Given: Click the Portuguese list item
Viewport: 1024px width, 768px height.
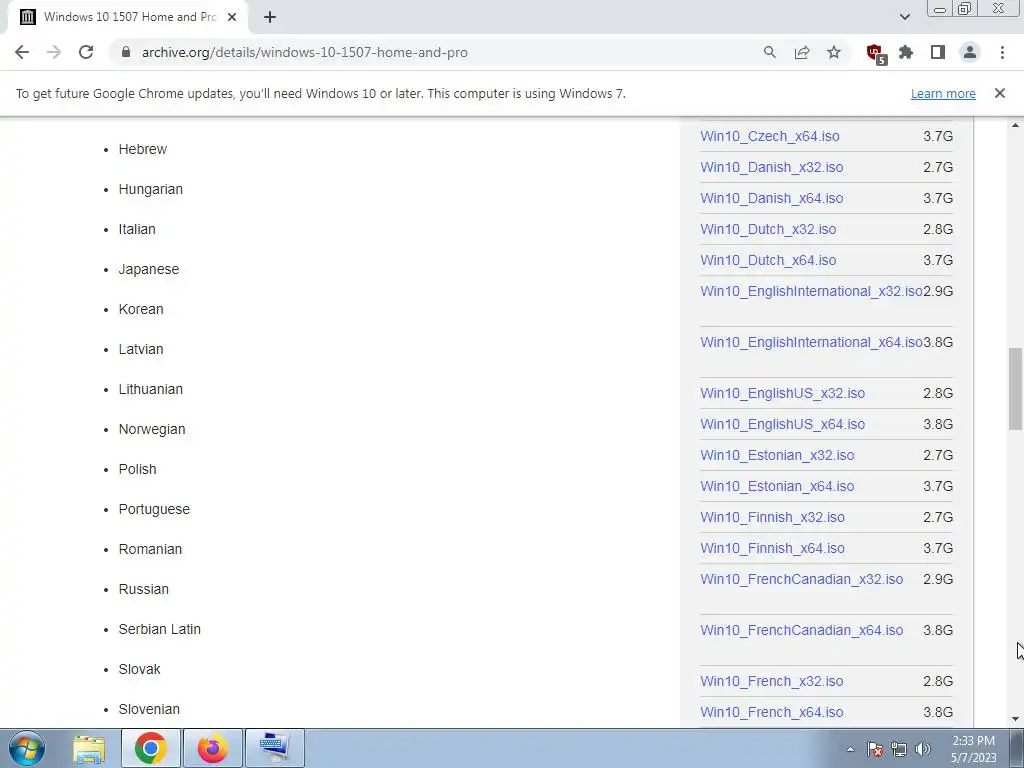Looking at the screenshot, I should 154,509.
